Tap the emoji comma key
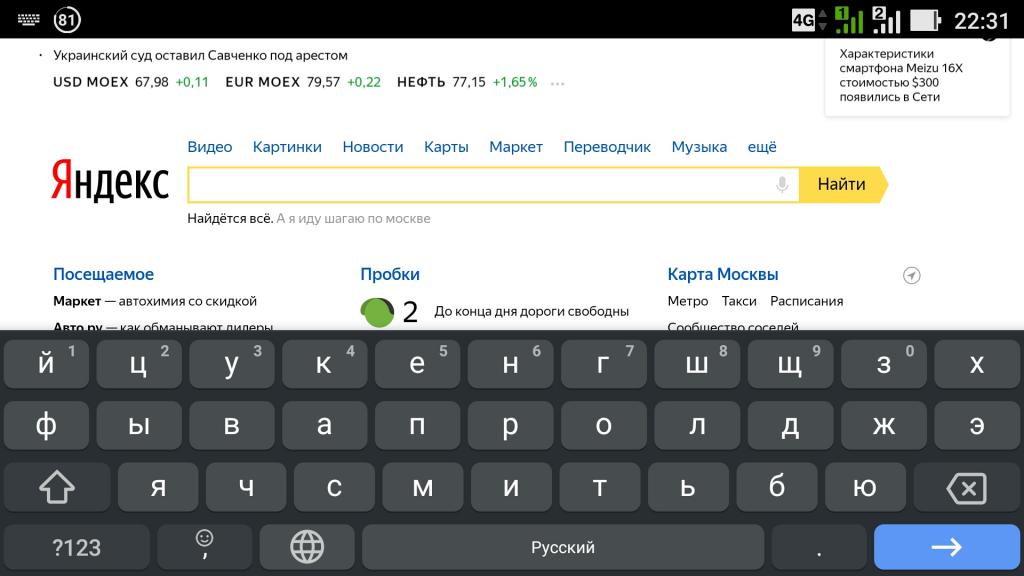The width and height of the screenshot is (1024, 576). point(204,547)
